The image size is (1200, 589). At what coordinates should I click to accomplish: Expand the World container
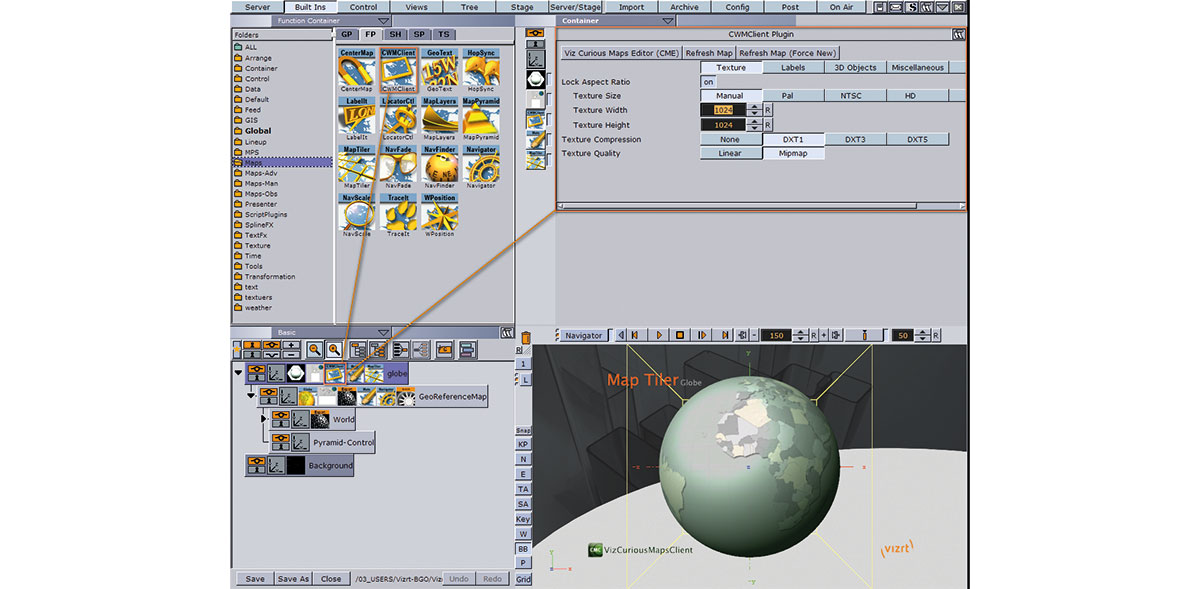265,419
